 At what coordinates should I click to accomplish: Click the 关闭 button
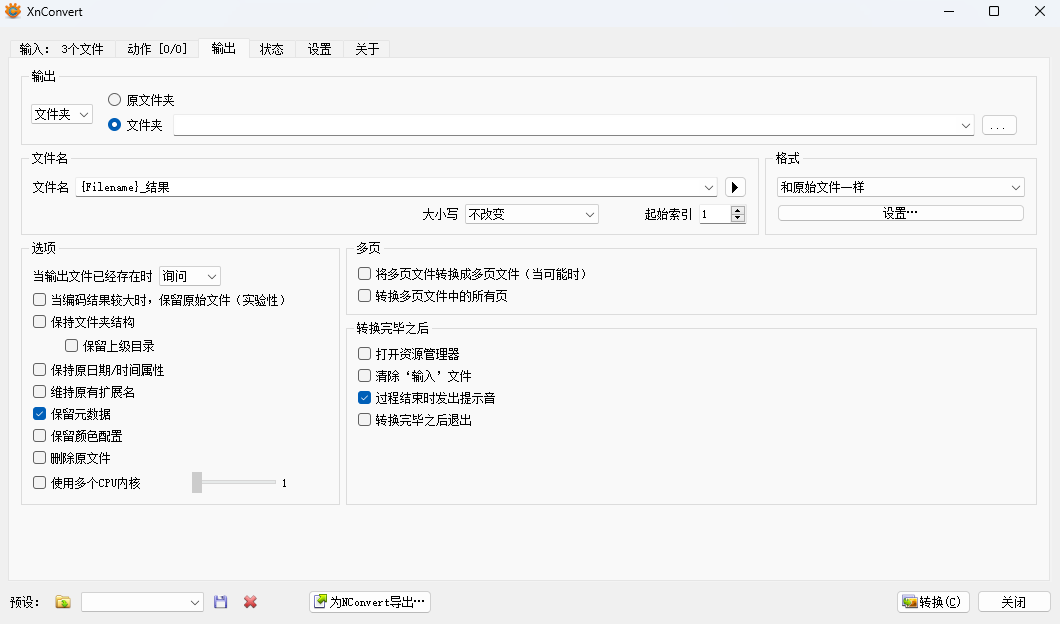coord(1013,602)
